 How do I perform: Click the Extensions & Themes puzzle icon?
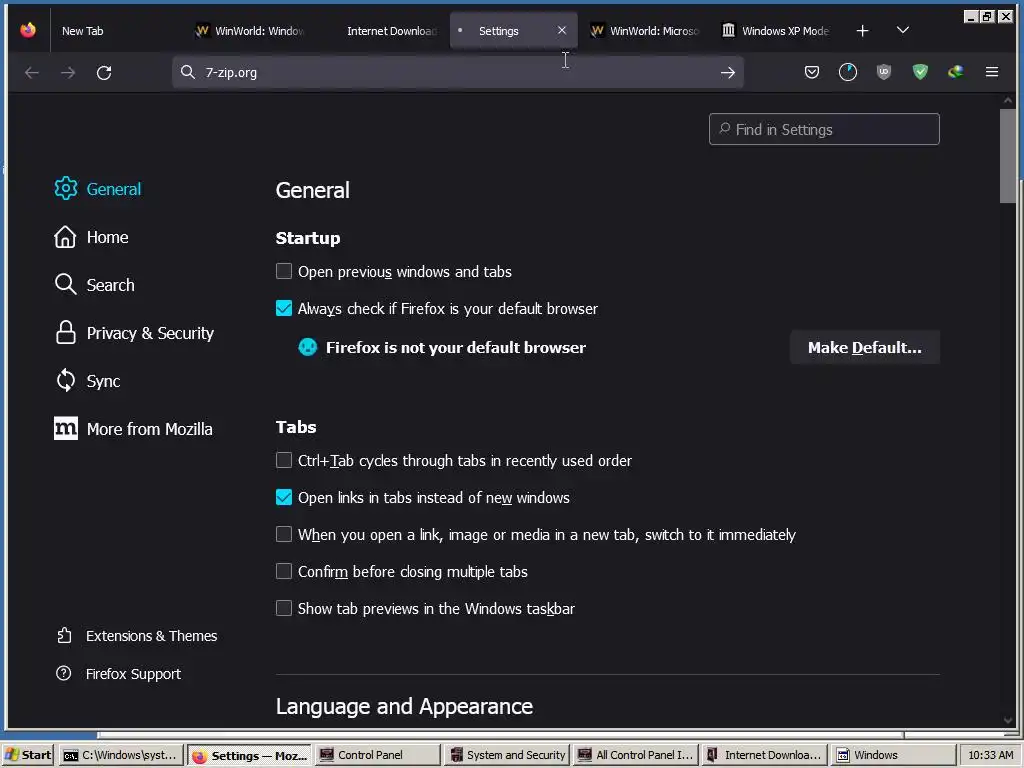tap(64, 635)
